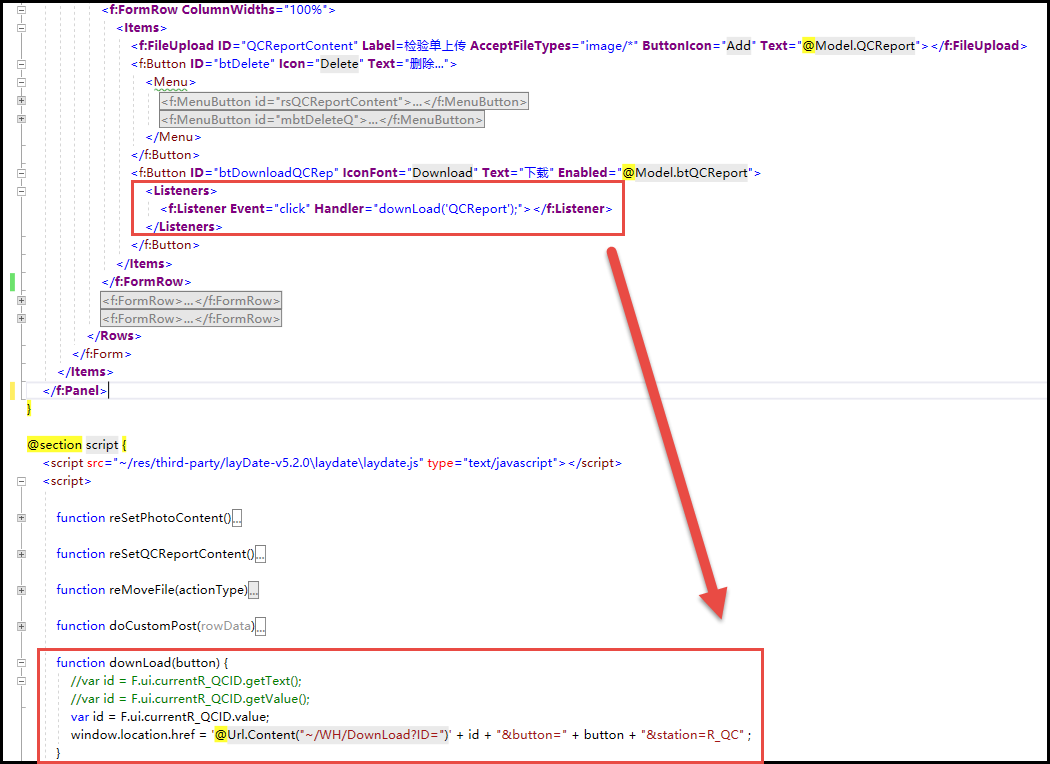The width and height of the screenshot is (1050, 764).
Task: Collapse the script tag block outline
Action: [21, 481]
